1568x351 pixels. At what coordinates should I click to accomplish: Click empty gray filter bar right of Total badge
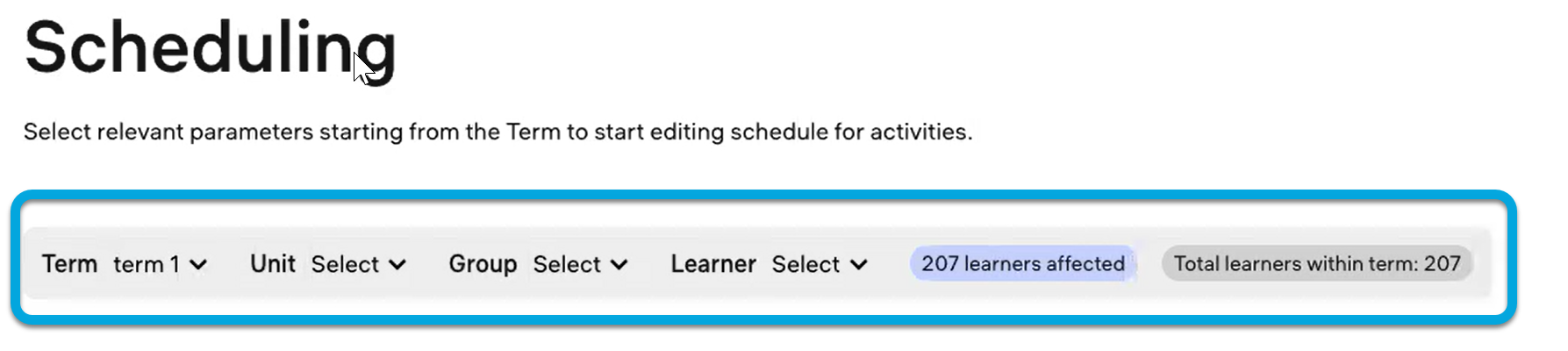(x=1483, y=264)
